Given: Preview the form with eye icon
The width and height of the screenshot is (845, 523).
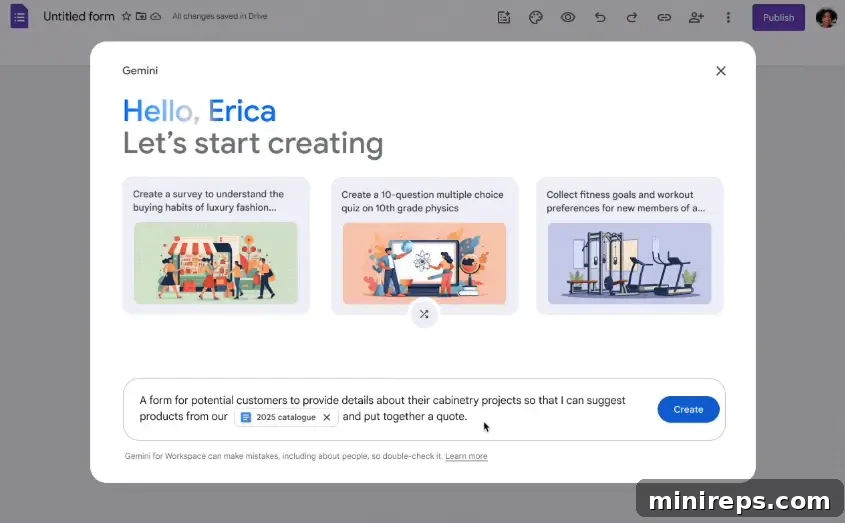Looking at the screenshot, I should (567, 17).
